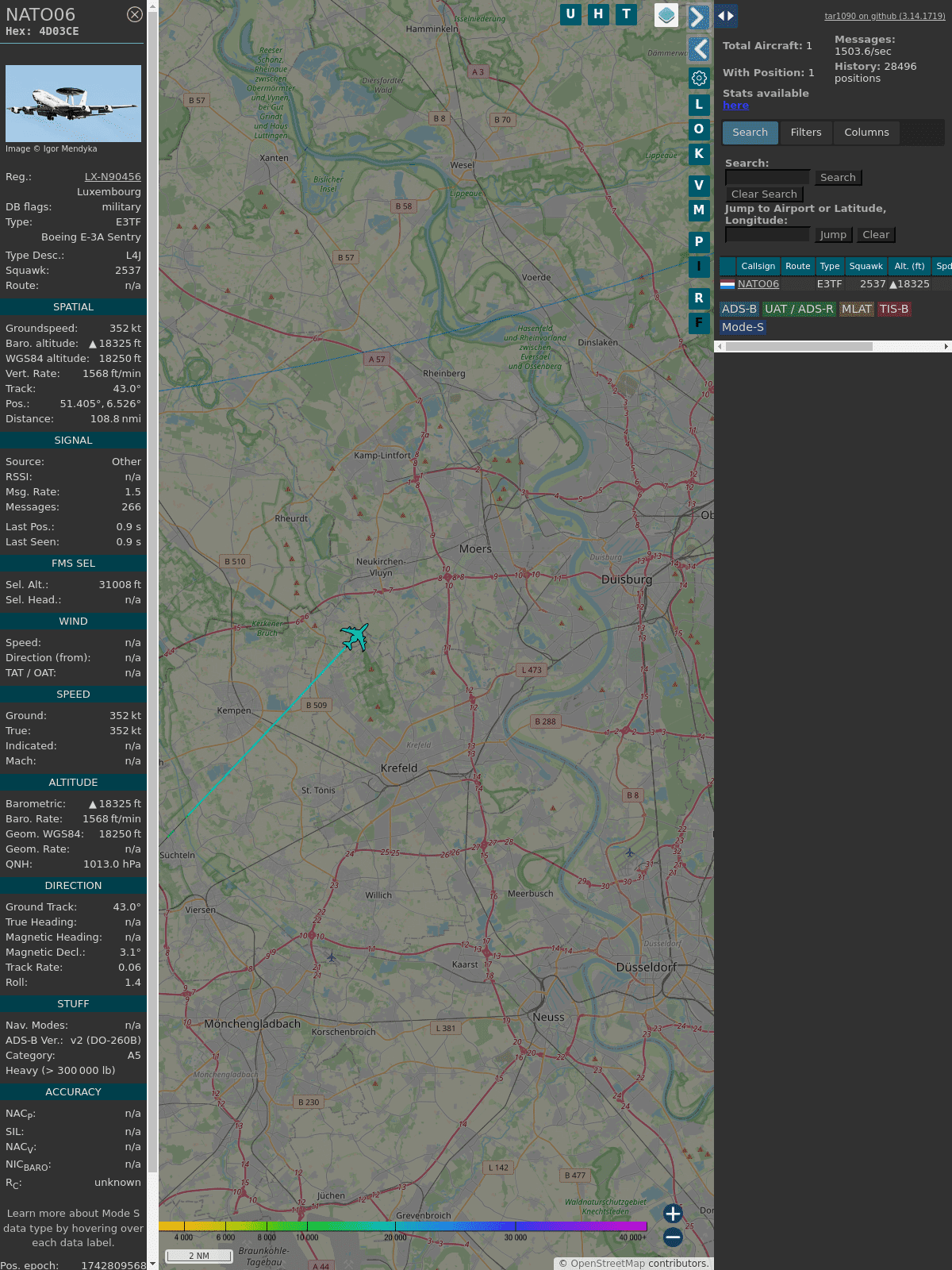Click the settings gear icon on map

click(699, 78)
